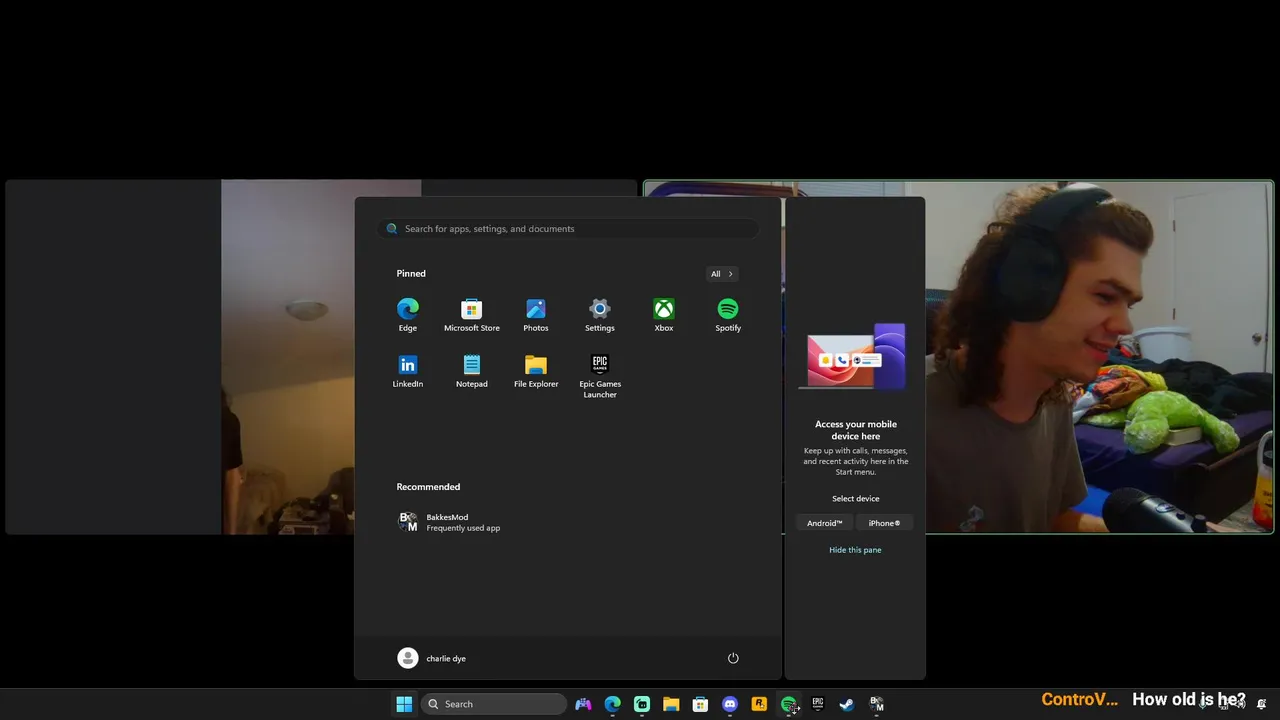Select iPhone as the mobile device
This screenshot has width=1280, height=720.
(884, 523)
